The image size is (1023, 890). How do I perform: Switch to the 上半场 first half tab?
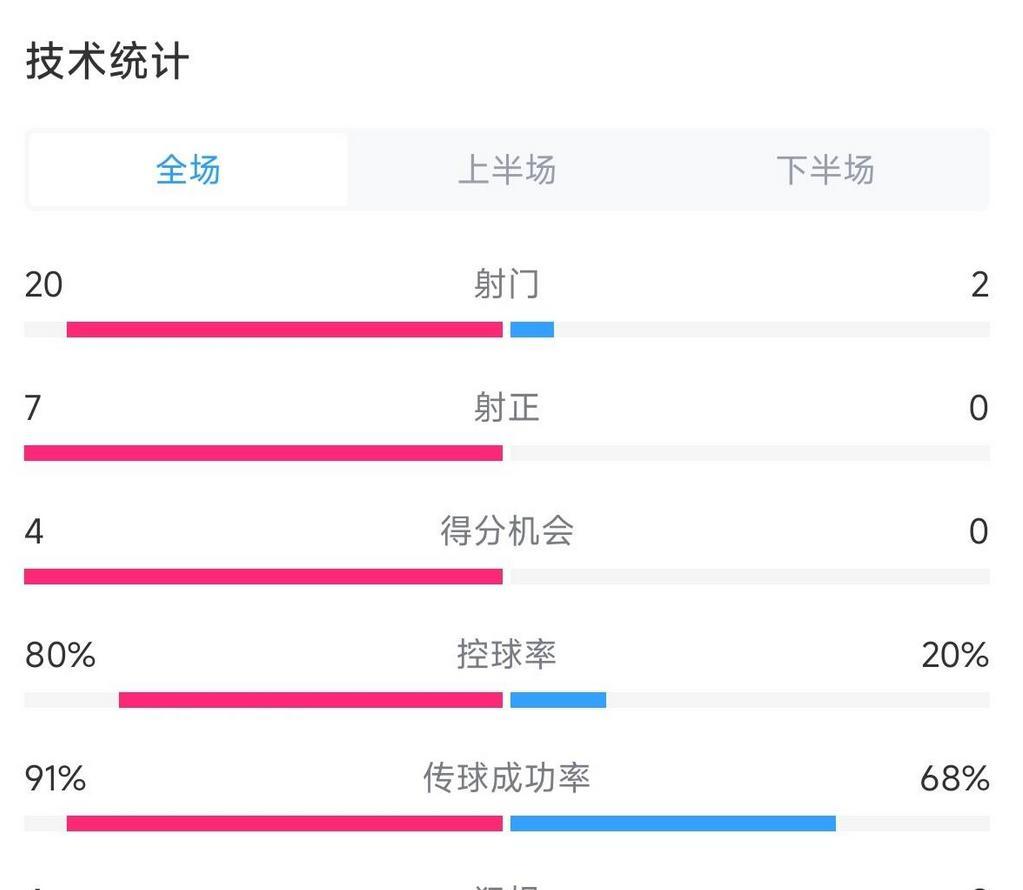coord(507,170)
